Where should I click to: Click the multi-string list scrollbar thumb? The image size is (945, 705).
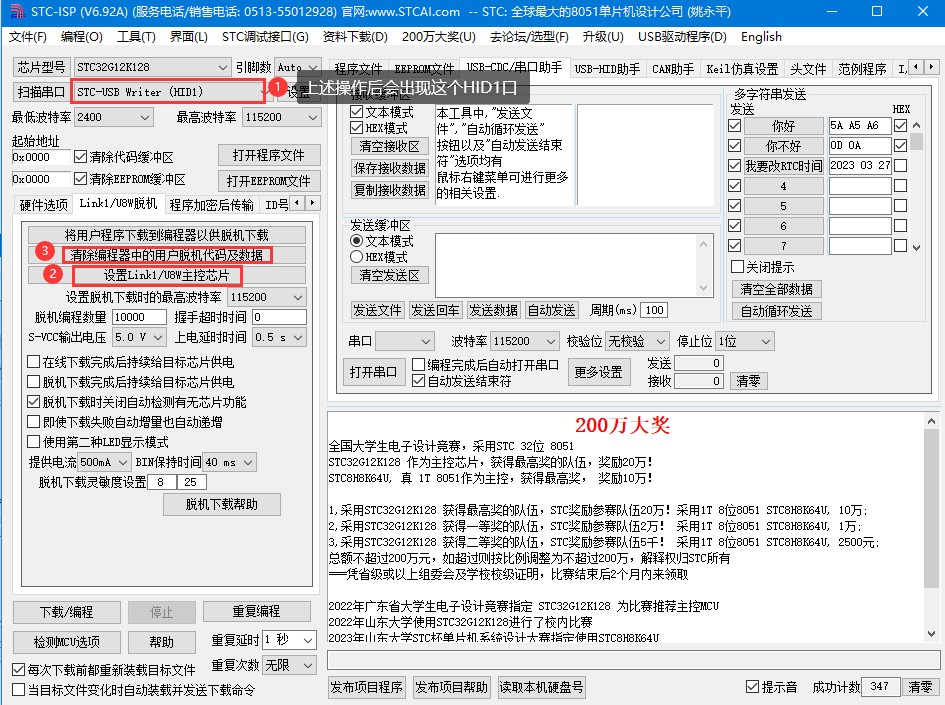tap(917, 141)
